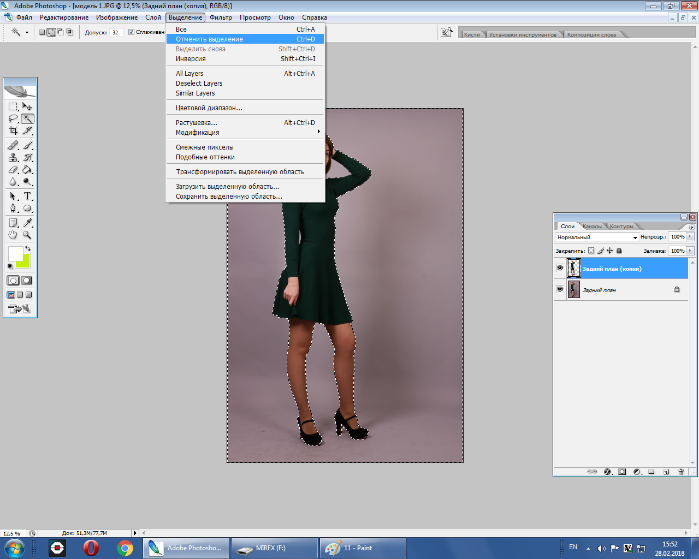The image size is (699, 559).
Task: Hide the 'Задний план' layer eye
Action: point(560,289)
